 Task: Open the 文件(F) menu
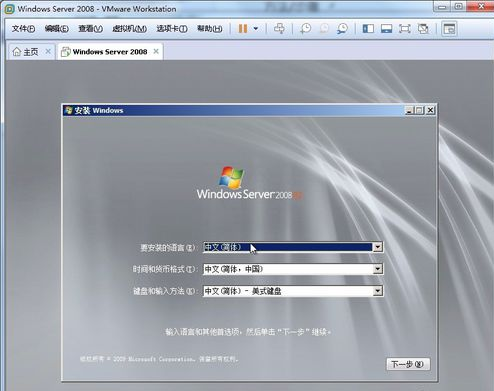tap(23, 29)
